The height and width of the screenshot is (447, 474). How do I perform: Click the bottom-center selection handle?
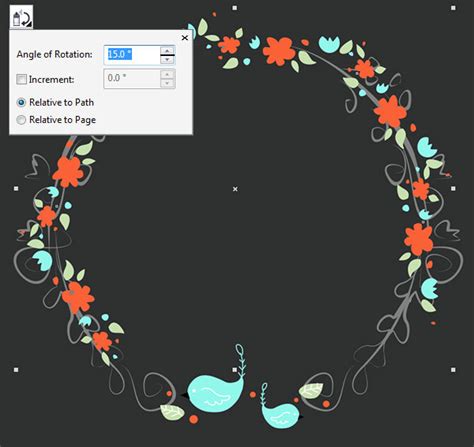[235, 370]
